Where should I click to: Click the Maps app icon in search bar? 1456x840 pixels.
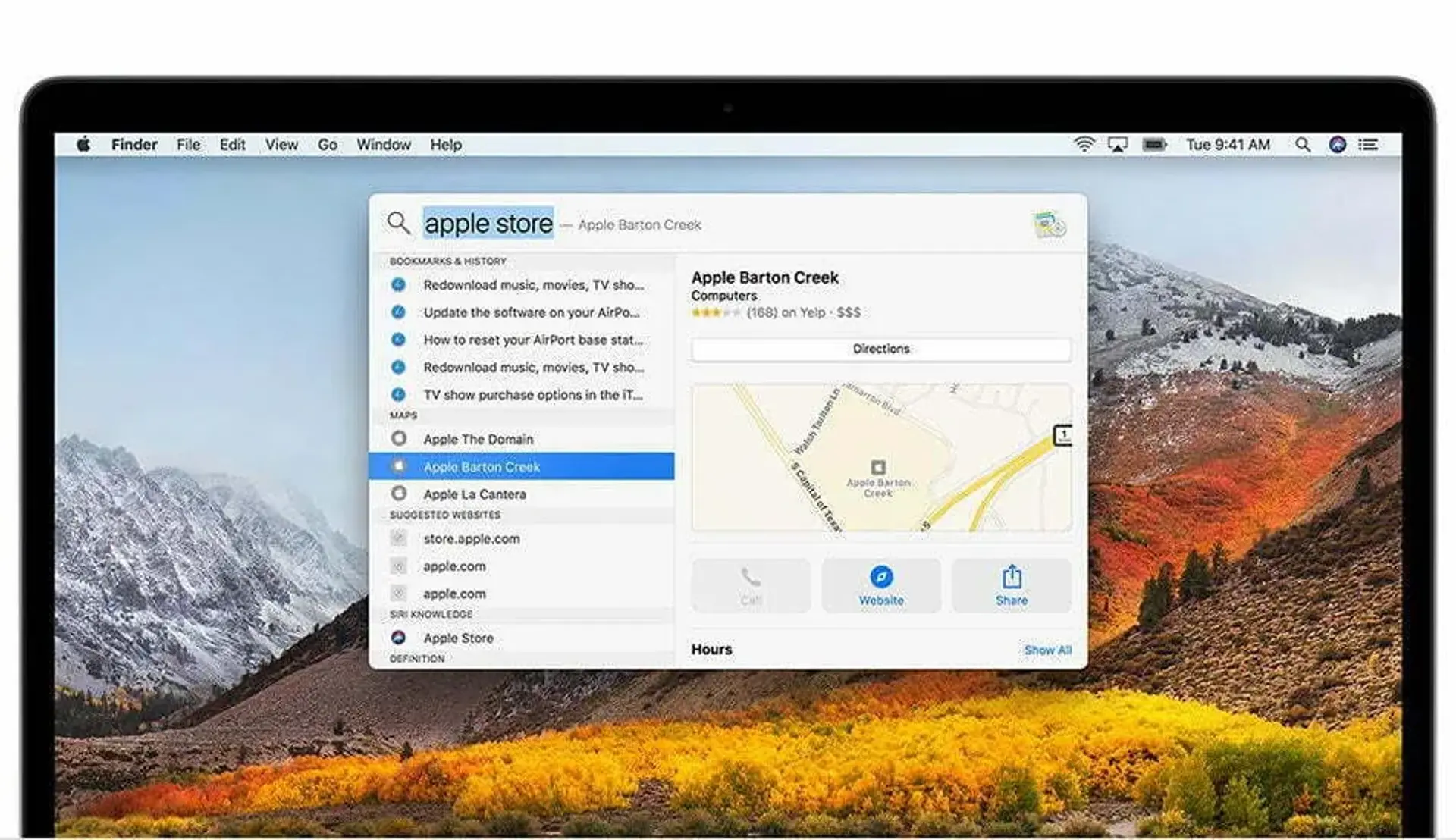(x=1050, y=224)
